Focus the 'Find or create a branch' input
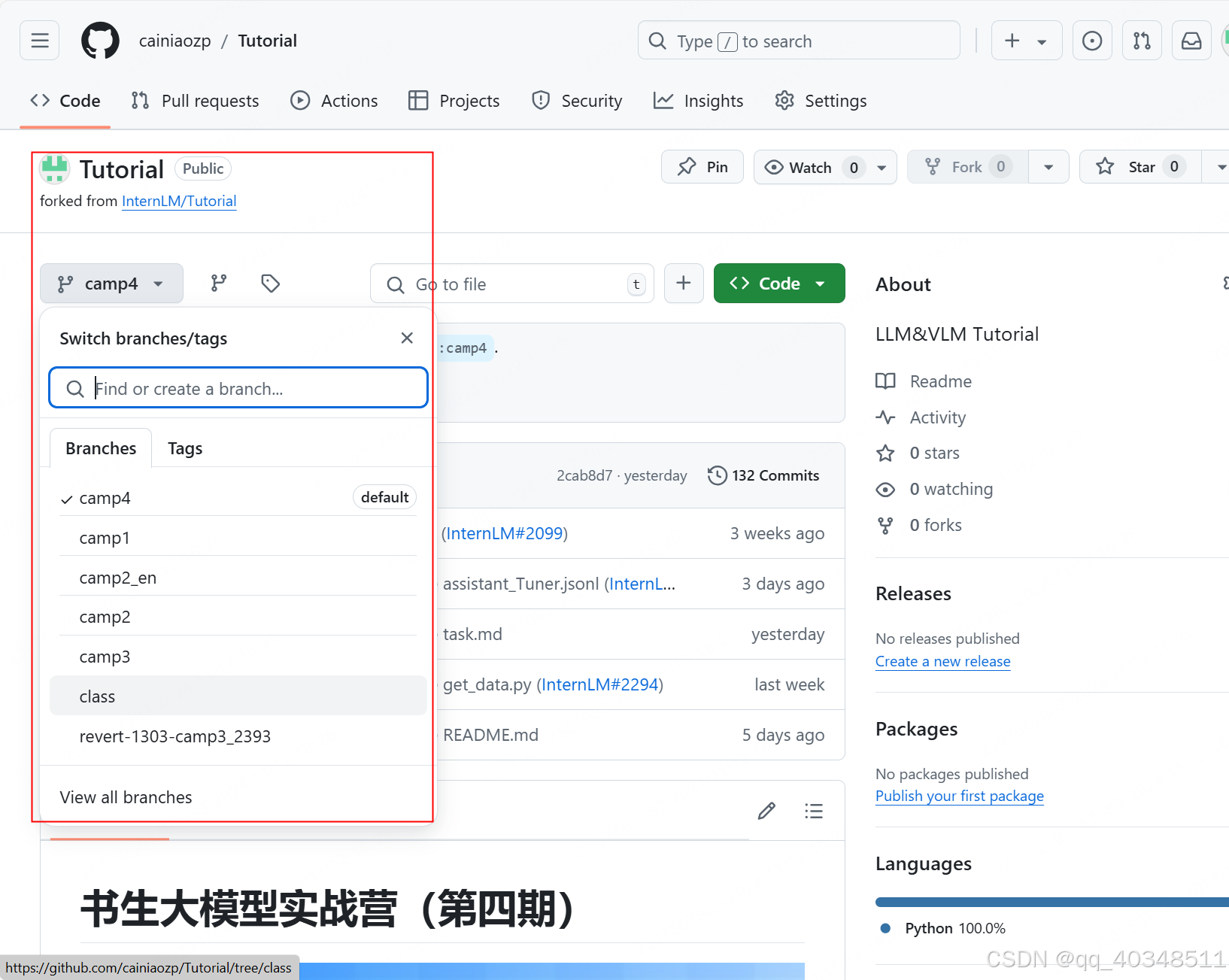1229x980 pixels. pyautogui.click(x=238, y=388)
